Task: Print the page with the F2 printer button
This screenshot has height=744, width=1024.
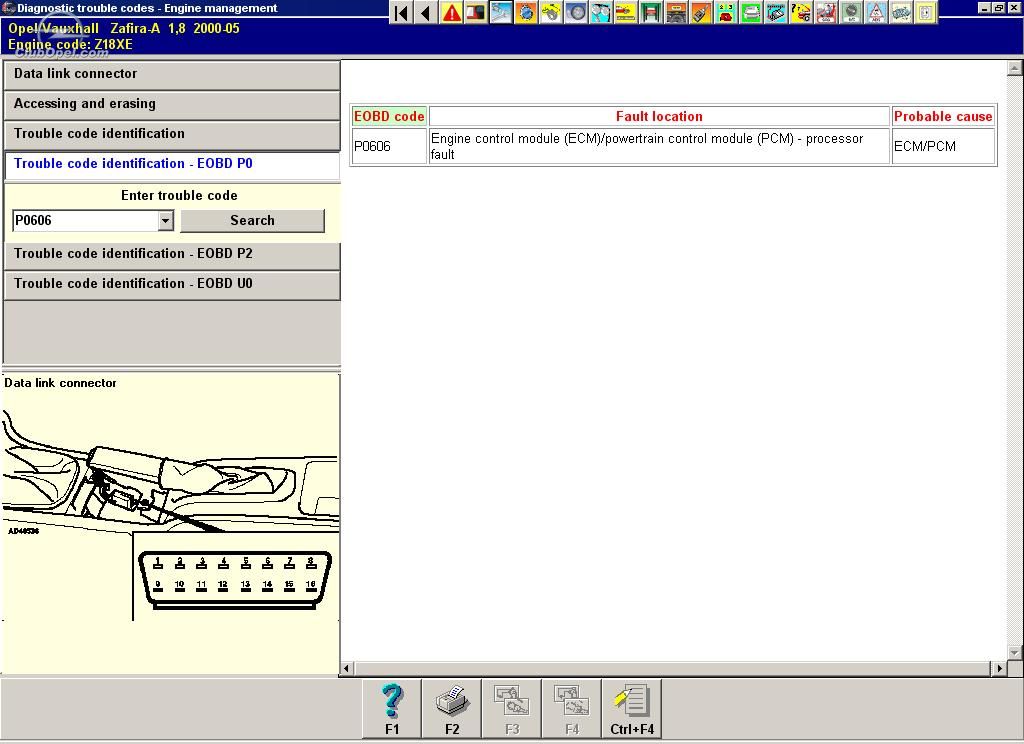Action: (452, 709)
